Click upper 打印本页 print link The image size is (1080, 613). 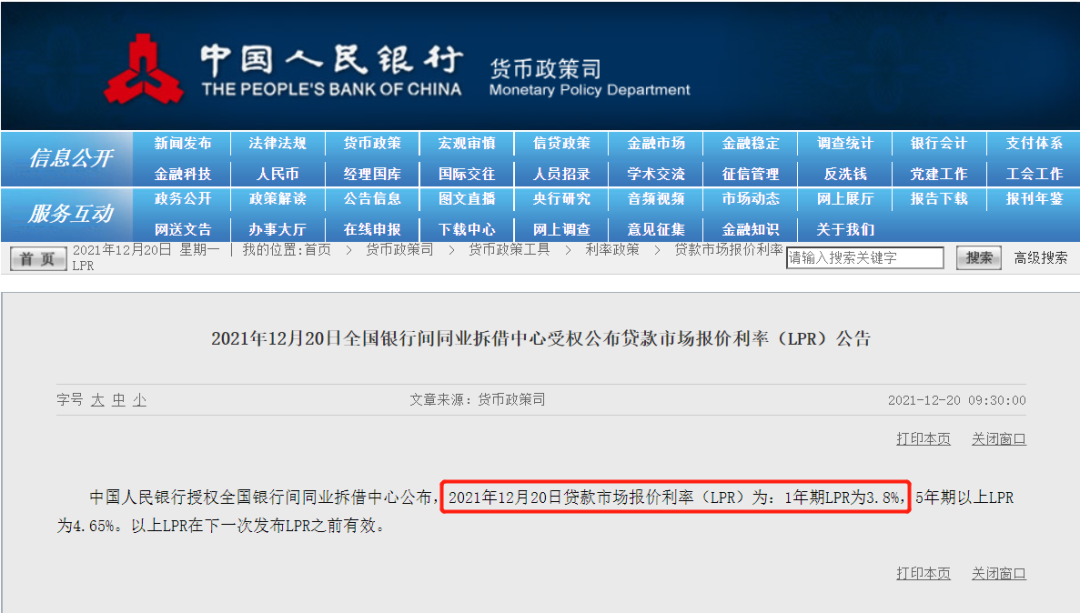click(923, 439)
